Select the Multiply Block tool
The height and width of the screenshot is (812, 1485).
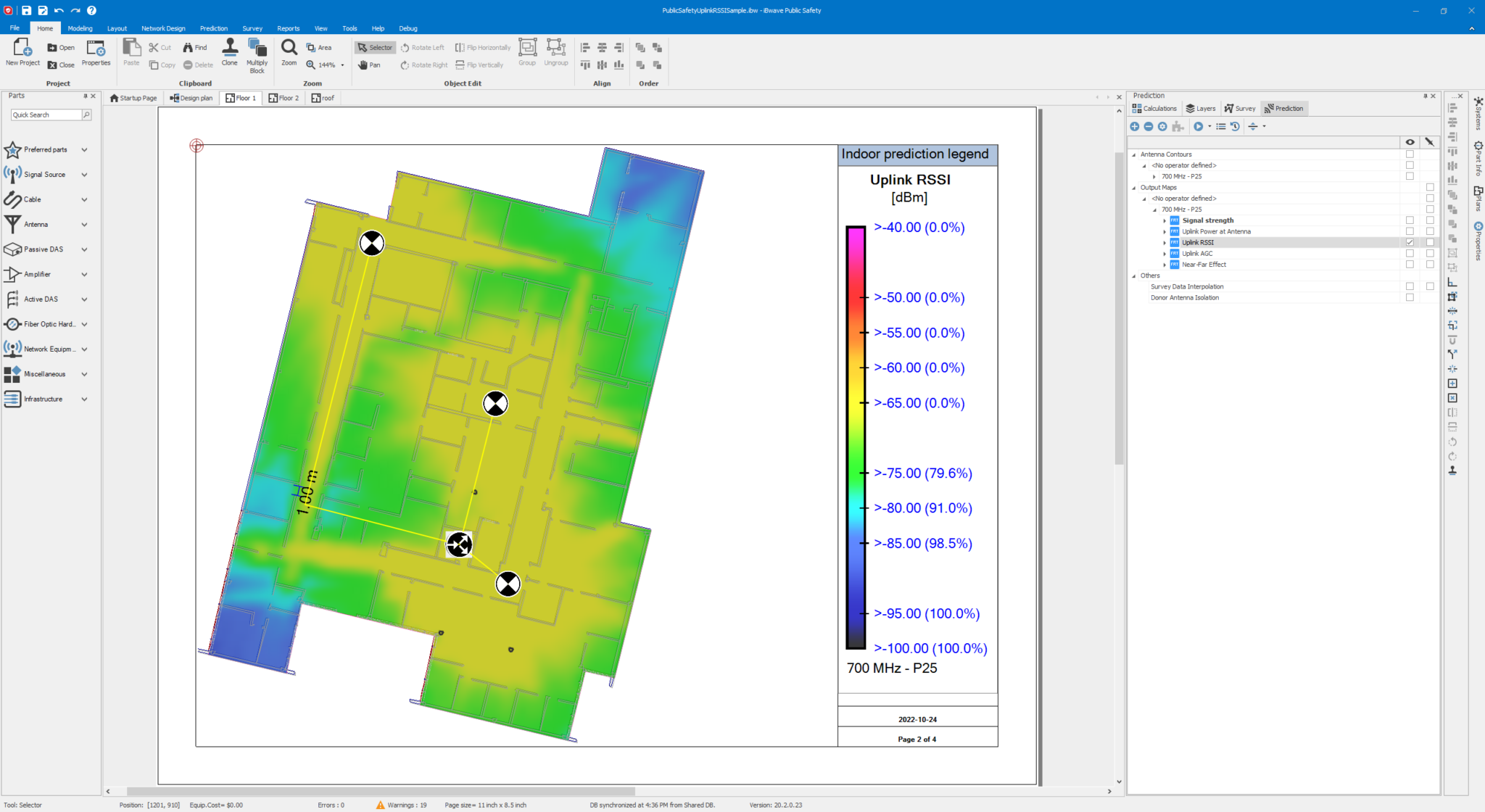click(257, 56)
